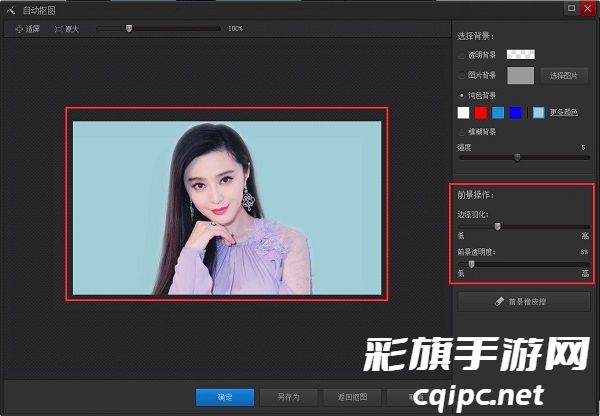
Task: Select the 模糊背景 radio option
Action: tap(461, 131)
